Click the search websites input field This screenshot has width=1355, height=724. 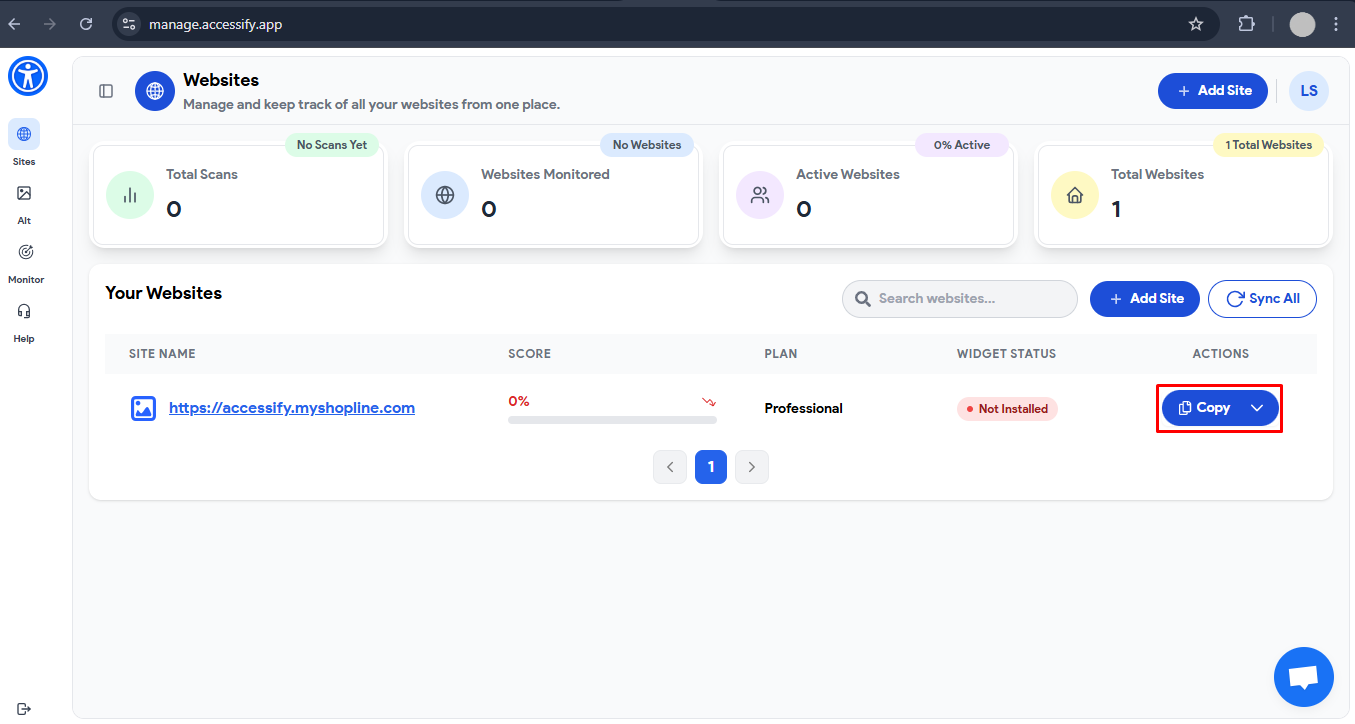[x=959, y=298]
